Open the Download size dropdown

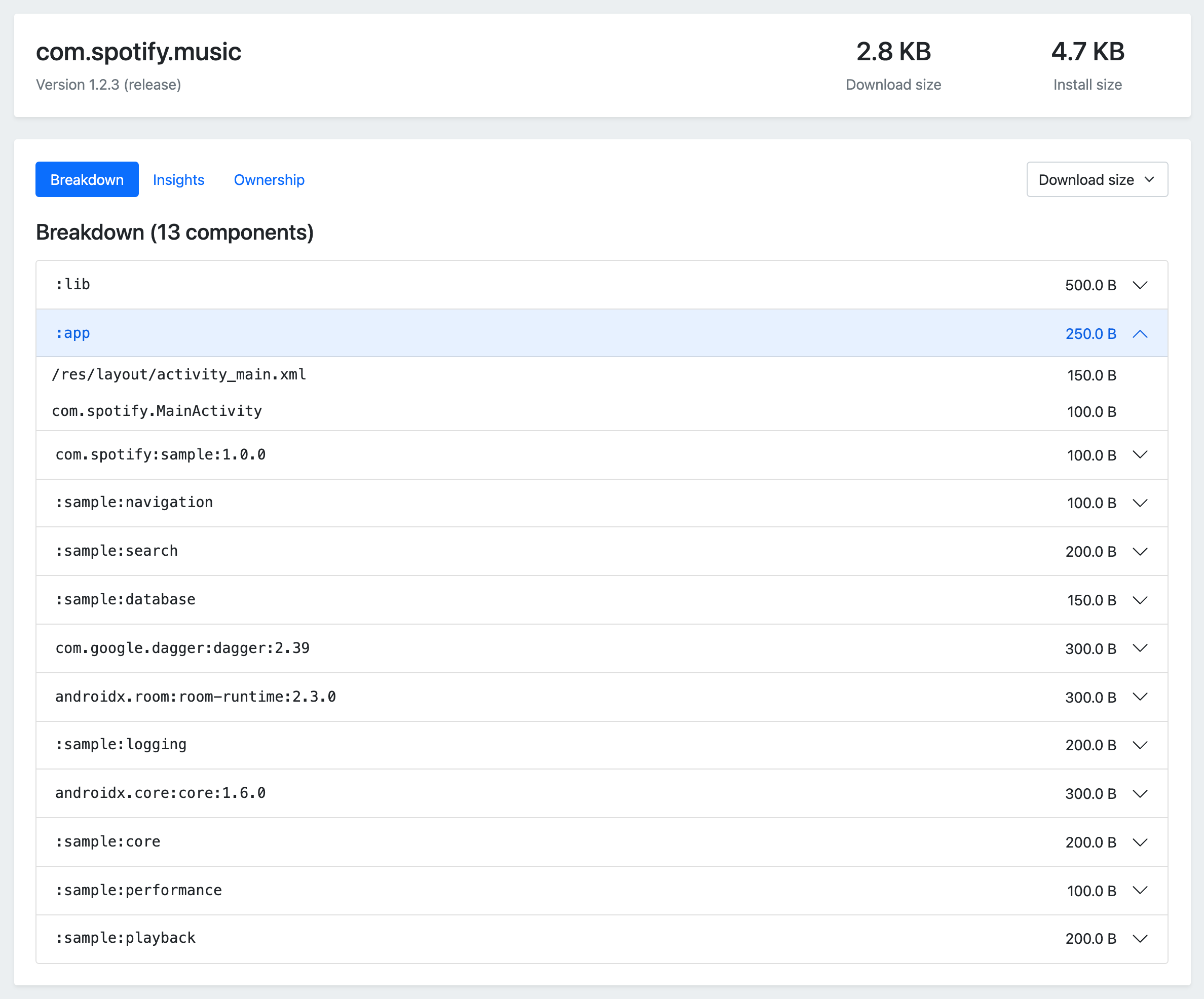tap(1096, 179)
